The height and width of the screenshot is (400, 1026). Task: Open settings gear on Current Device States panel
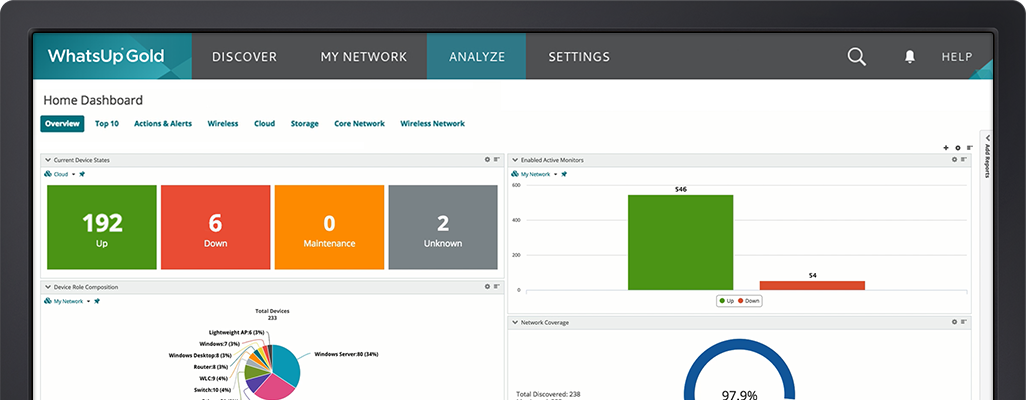point(487,160)
